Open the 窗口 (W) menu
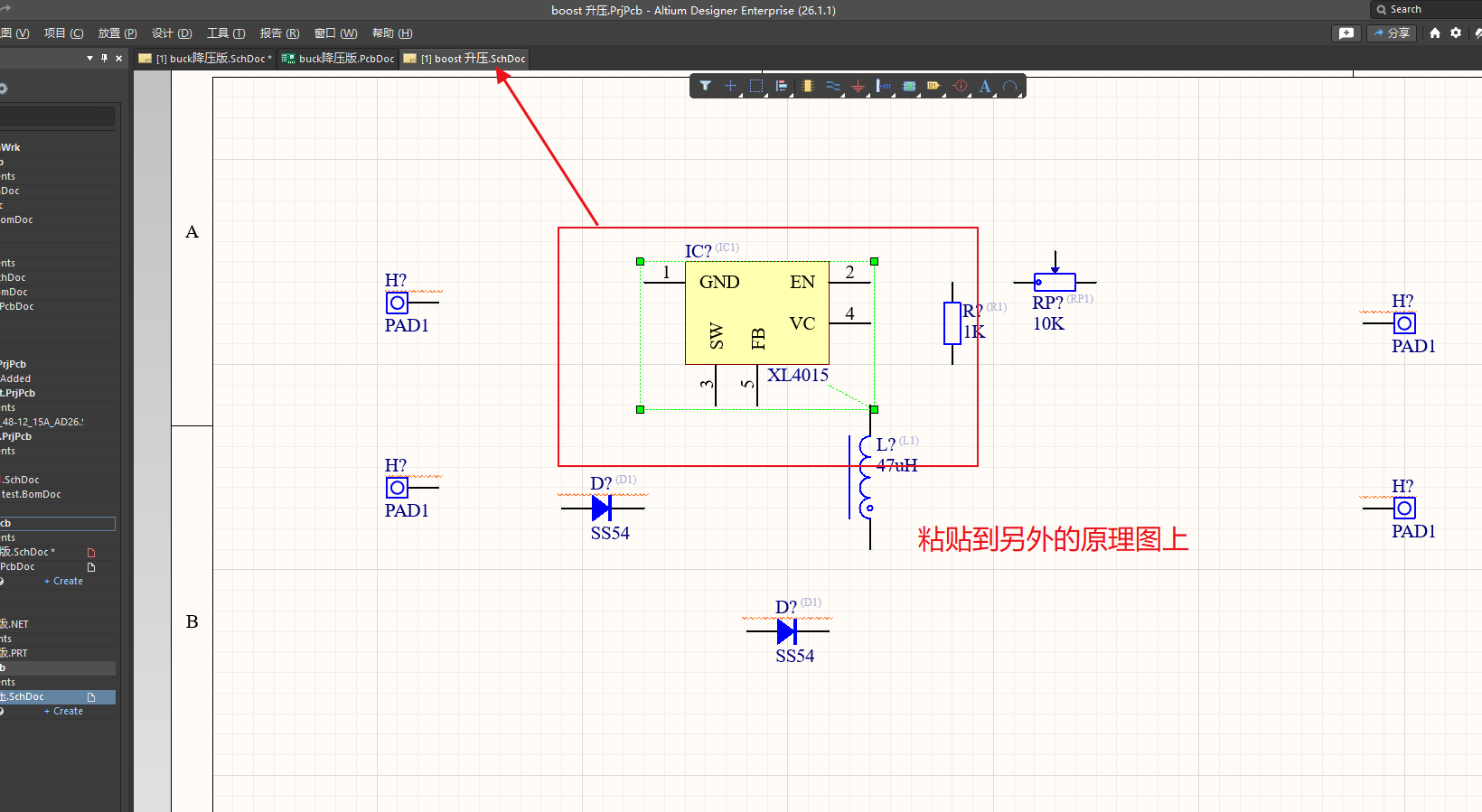 [x=335, y=33]
